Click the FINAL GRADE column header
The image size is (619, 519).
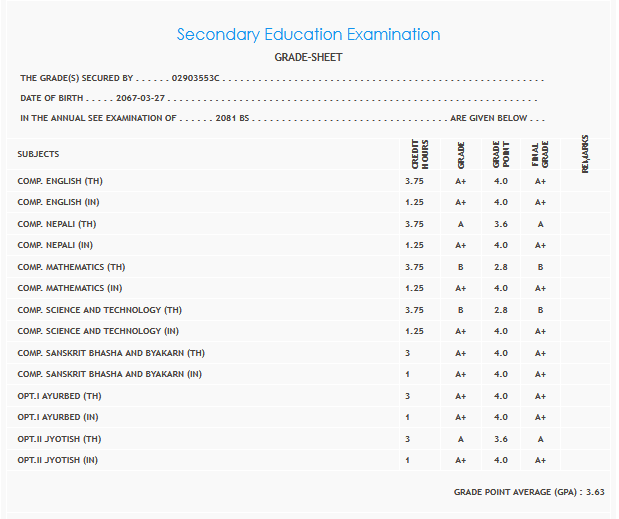[x=540, y=156]
